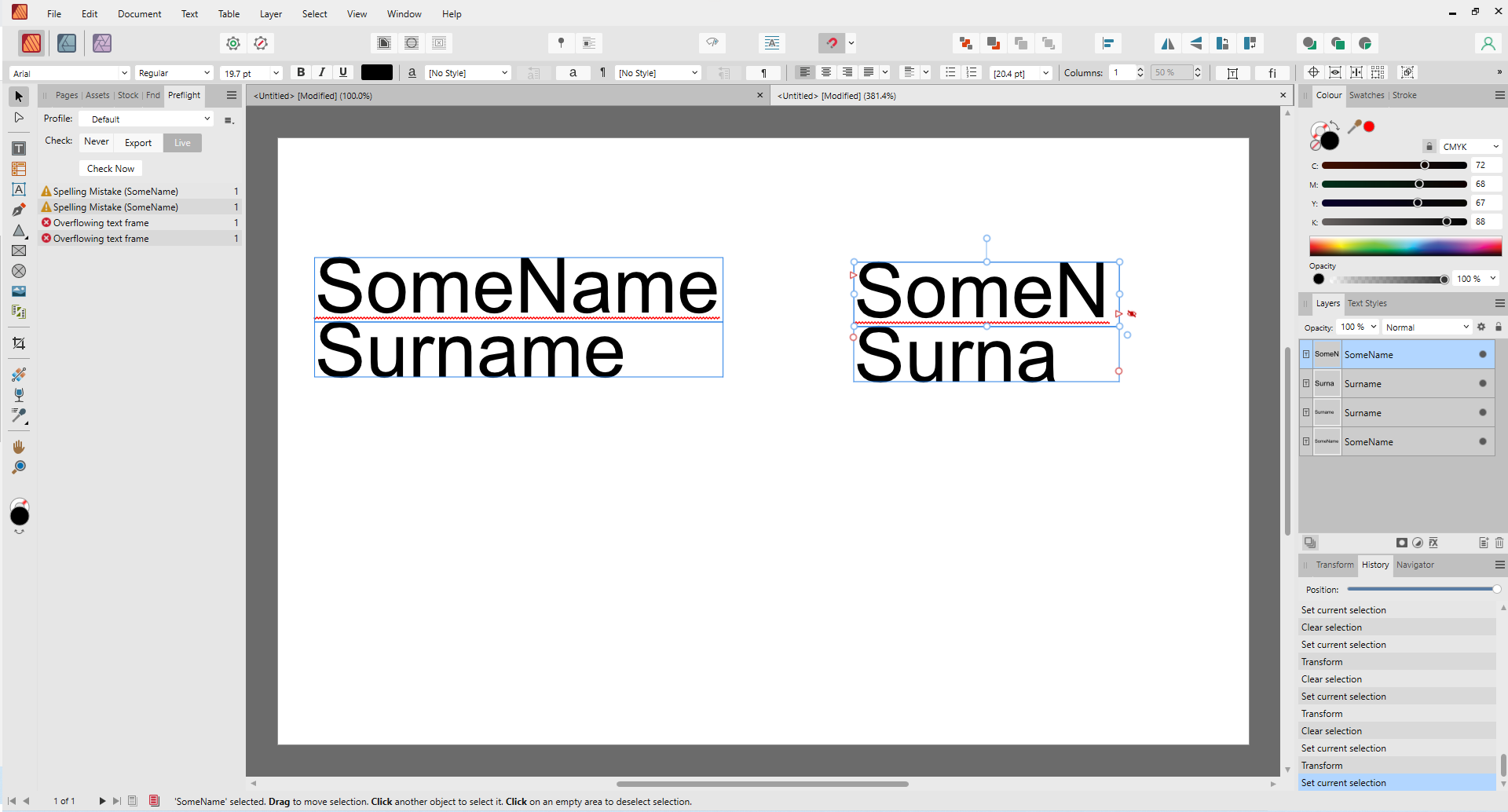Viewport: 1508px width, 812px height.
Task: Select the Table tool
Action: (x=19, y=169)
